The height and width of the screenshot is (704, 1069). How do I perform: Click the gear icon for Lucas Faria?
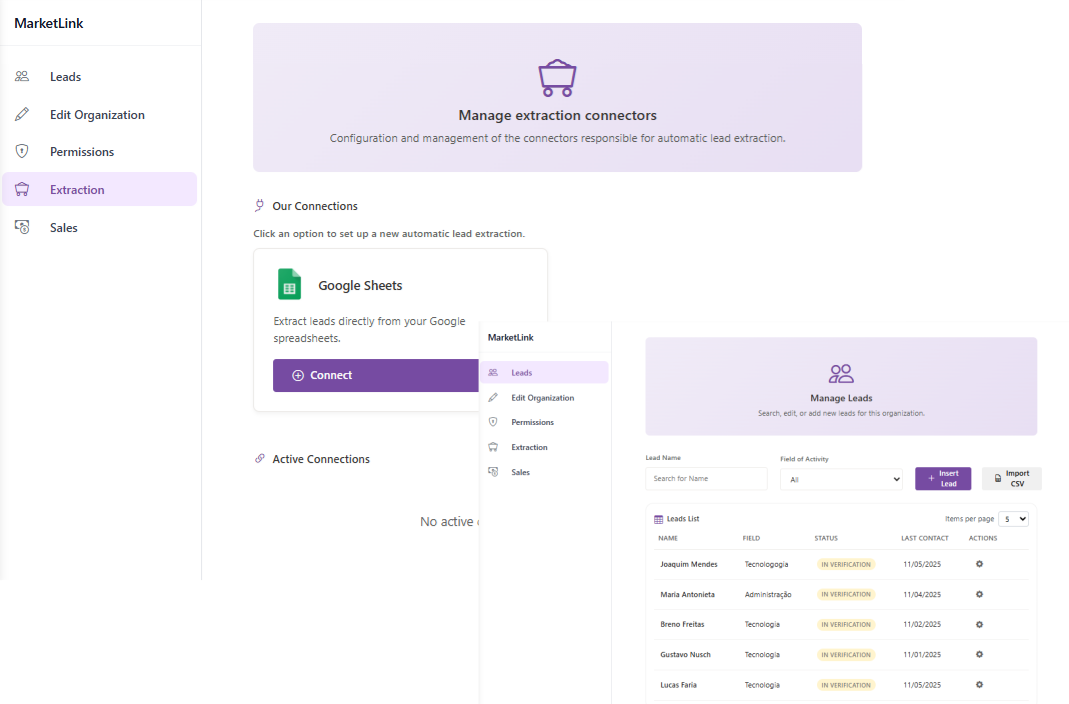click(x=979, y=684)
